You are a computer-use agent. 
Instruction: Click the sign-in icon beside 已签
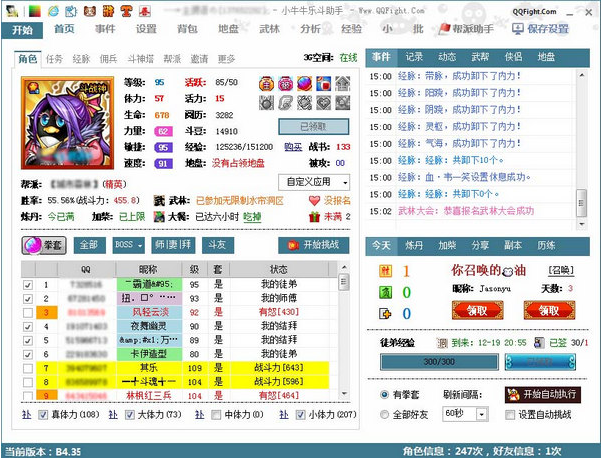pyautogui.click(x=539, y=342)
